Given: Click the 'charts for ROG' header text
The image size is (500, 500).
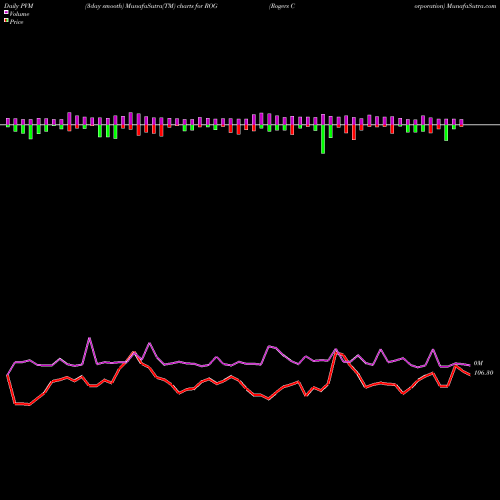Looking at the screenshot, I should (197, 6).
